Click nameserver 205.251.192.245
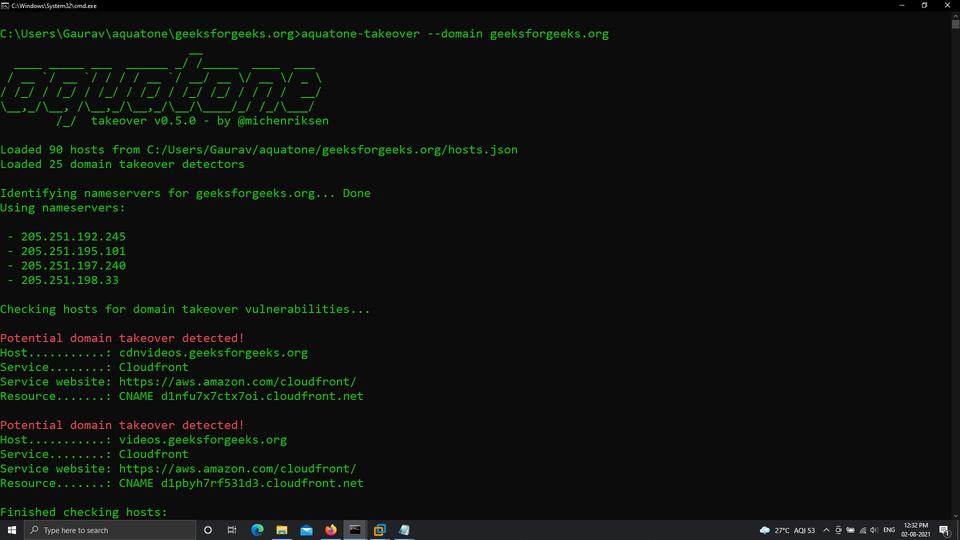Image resolution: width=960 pixels, height=540 pixels. pyautogui.click(x=73, y=236)
